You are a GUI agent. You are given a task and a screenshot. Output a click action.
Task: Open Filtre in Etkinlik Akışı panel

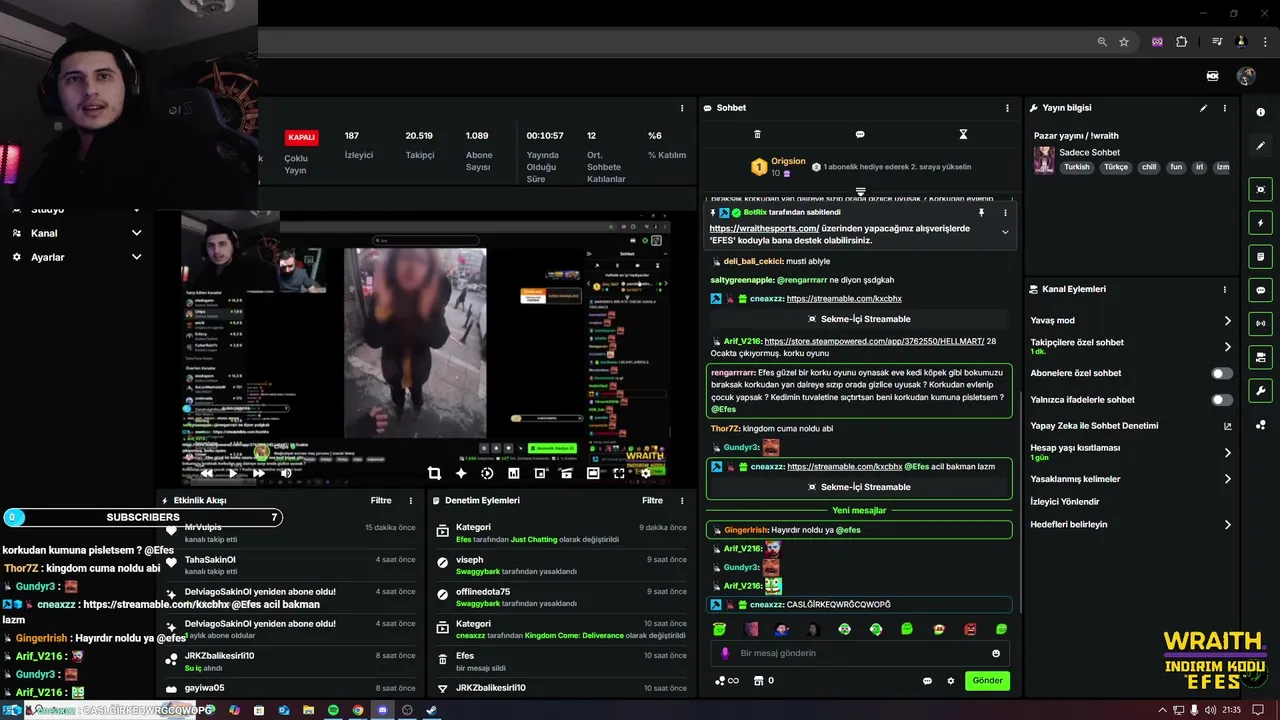click(x=381, y=500)
